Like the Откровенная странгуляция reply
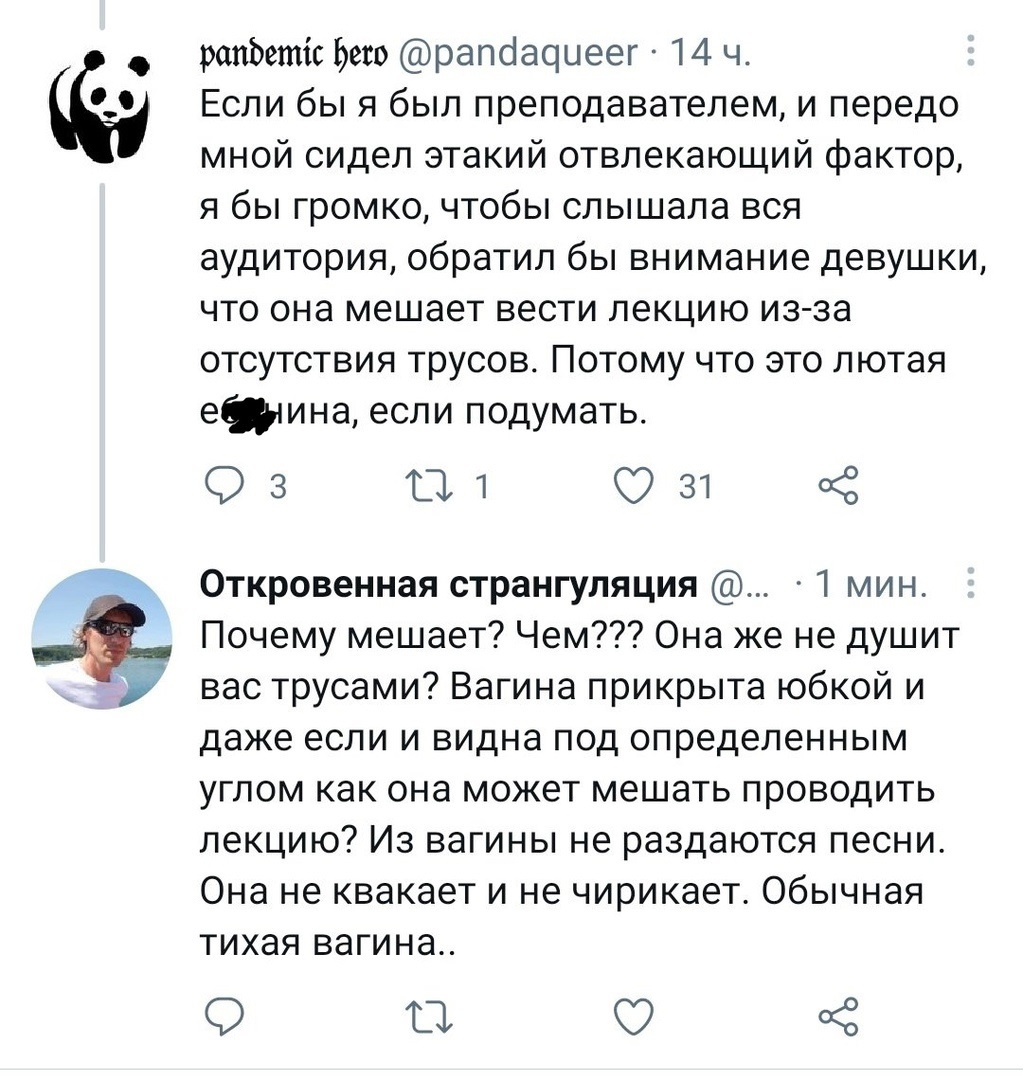Screen dimensions: 1023x1080 pos(630,1017)
